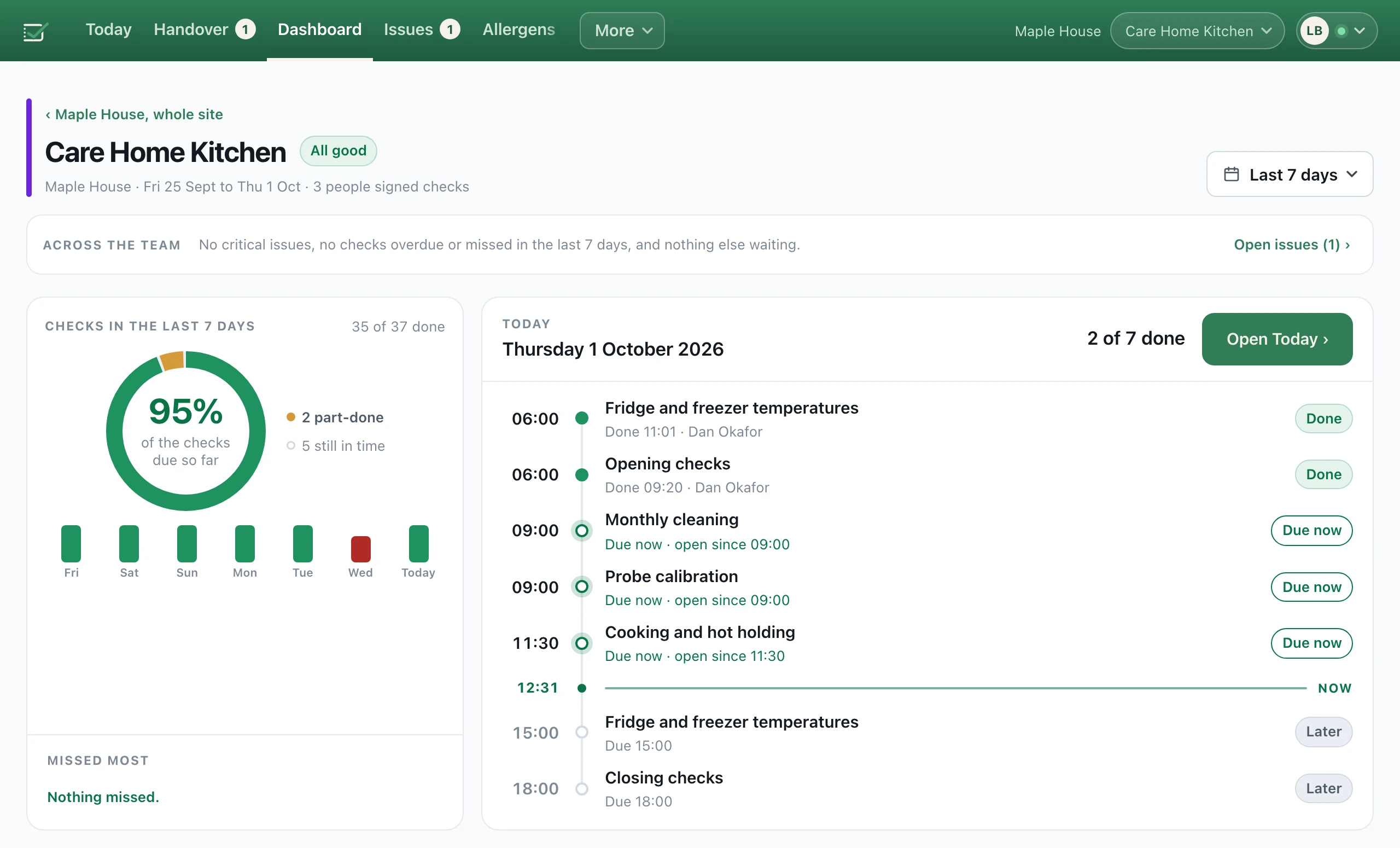Click the calendar icon in date range picker
Viewport: 1400px width, 848px height.
1230,174
